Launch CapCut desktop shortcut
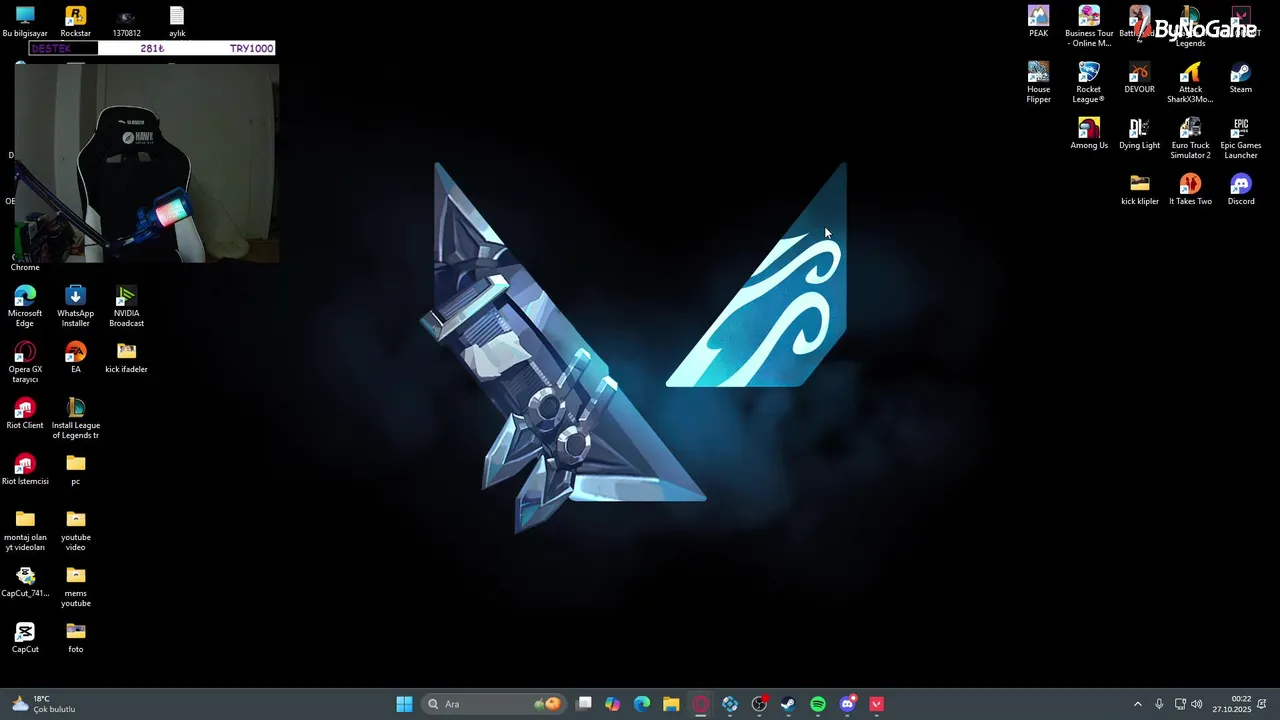 (x=25, y=637)
